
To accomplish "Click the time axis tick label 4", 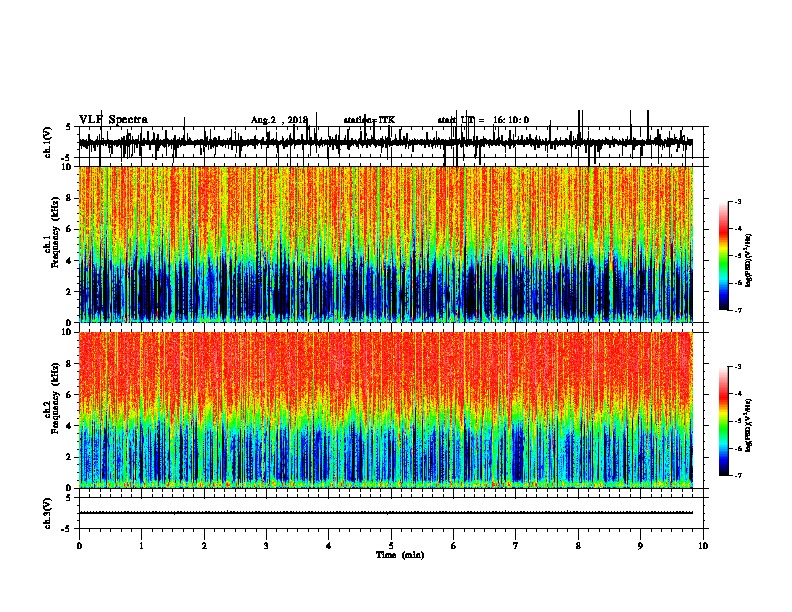I will point(329,546).
